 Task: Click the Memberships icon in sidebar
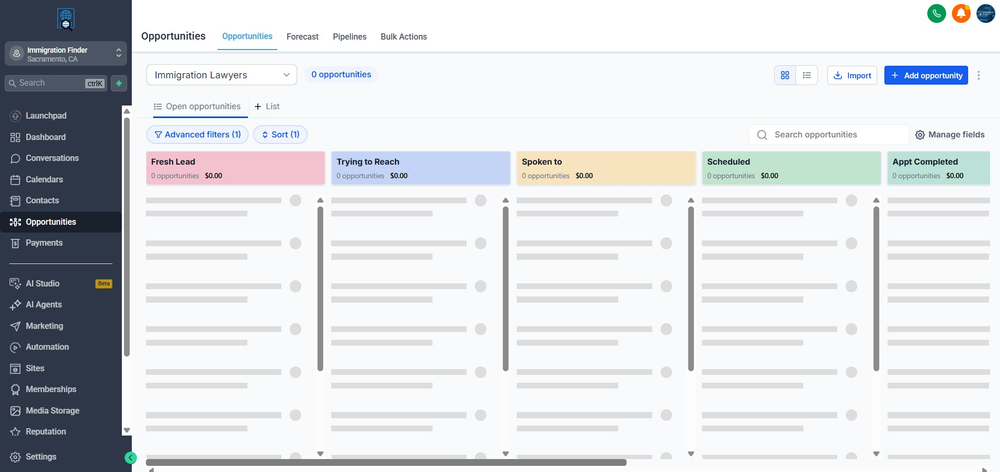15,390
